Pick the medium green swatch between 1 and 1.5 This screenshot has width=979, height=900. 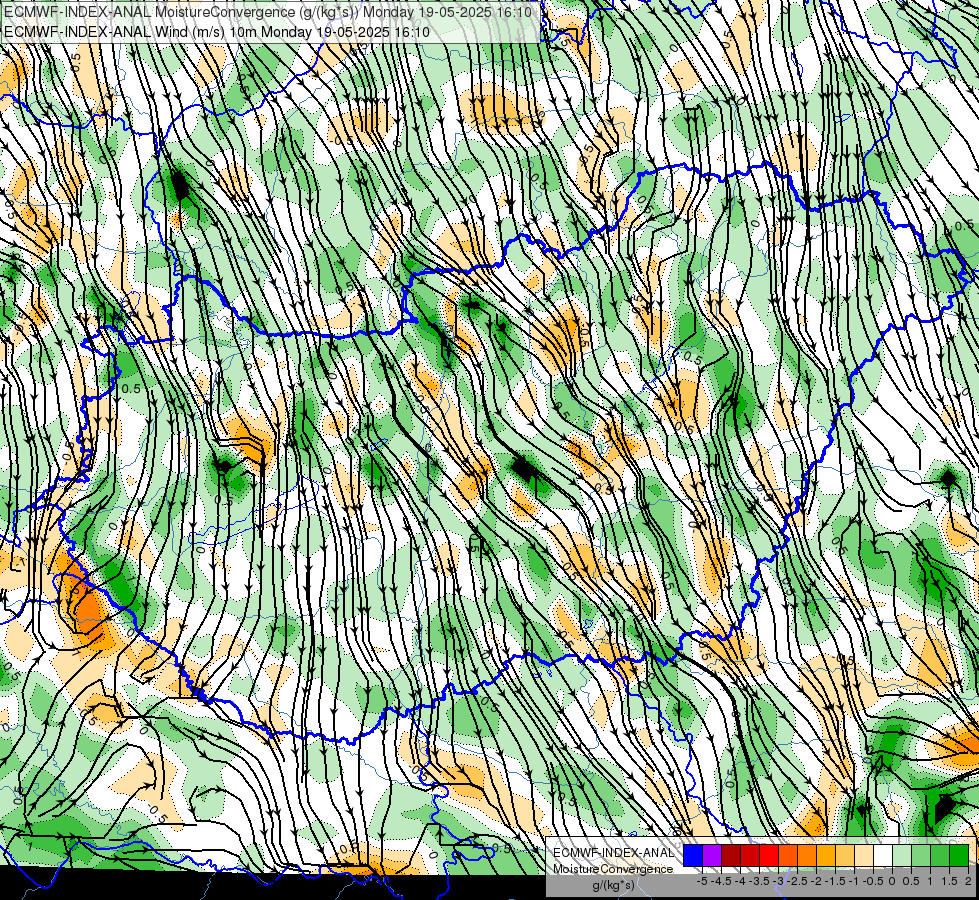coord(940,856)
